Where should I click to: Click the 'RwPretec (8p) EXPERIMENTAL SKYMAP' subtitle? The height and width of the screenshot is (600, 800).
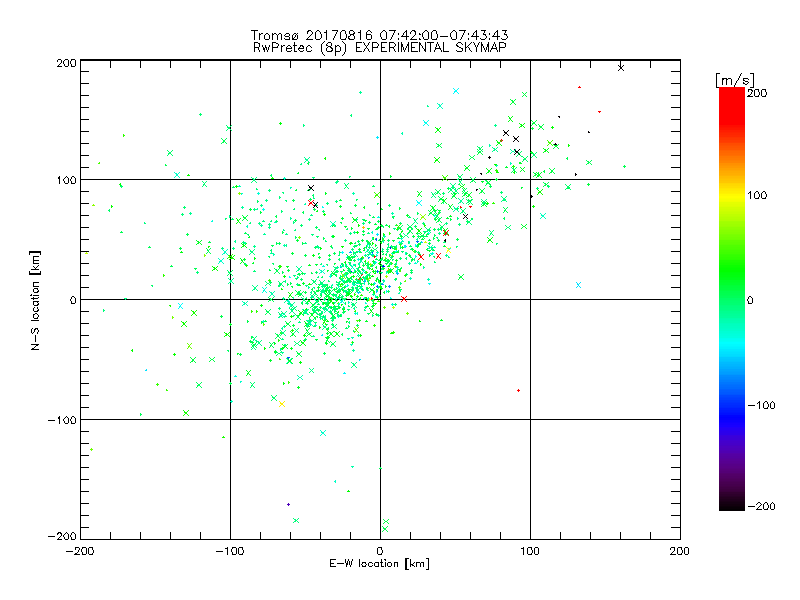pyautogui.click(x=380, y=47)
